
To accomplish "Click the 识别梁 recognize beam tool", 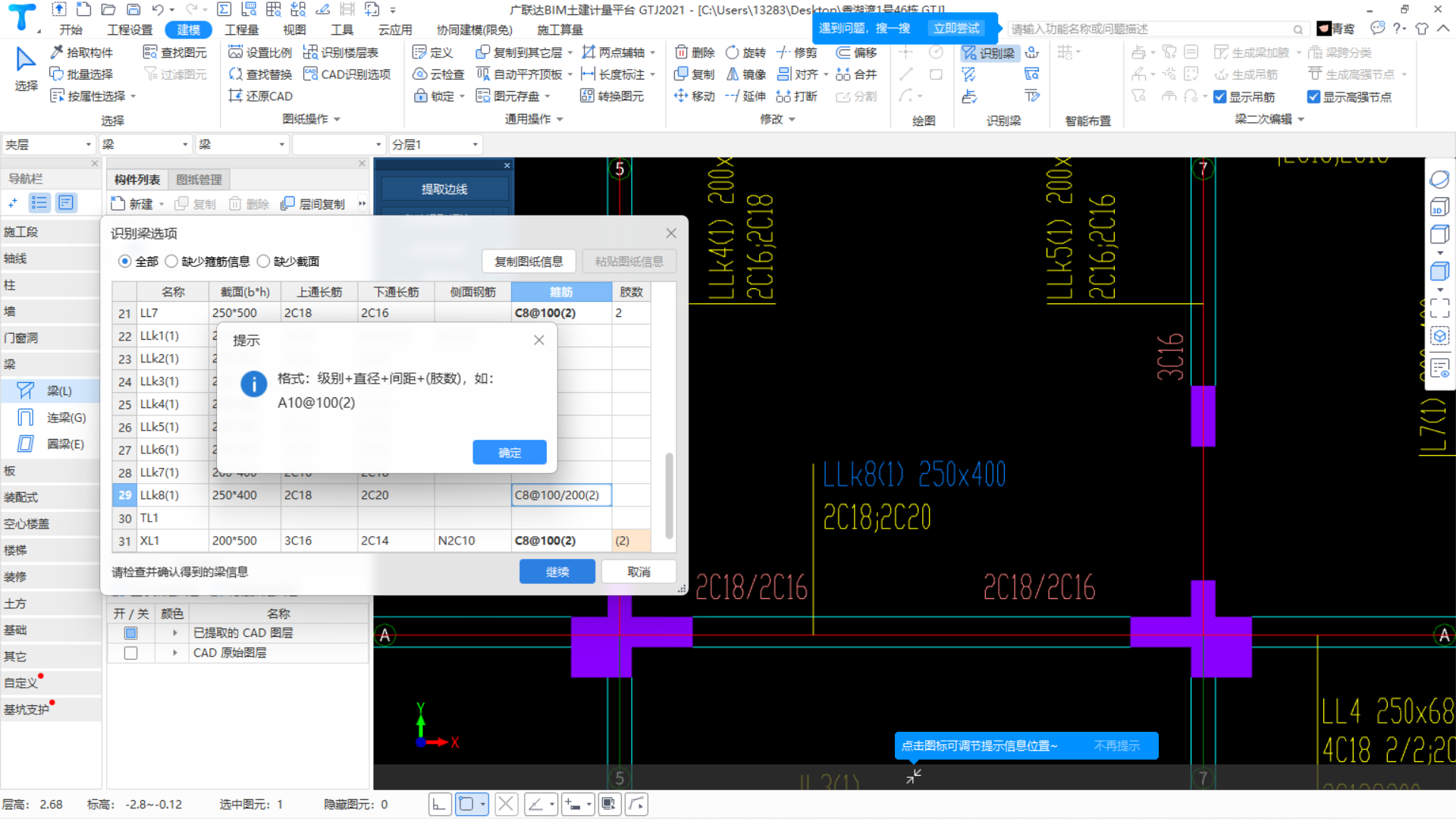I will pyautogui.click(x=988, y=53).
